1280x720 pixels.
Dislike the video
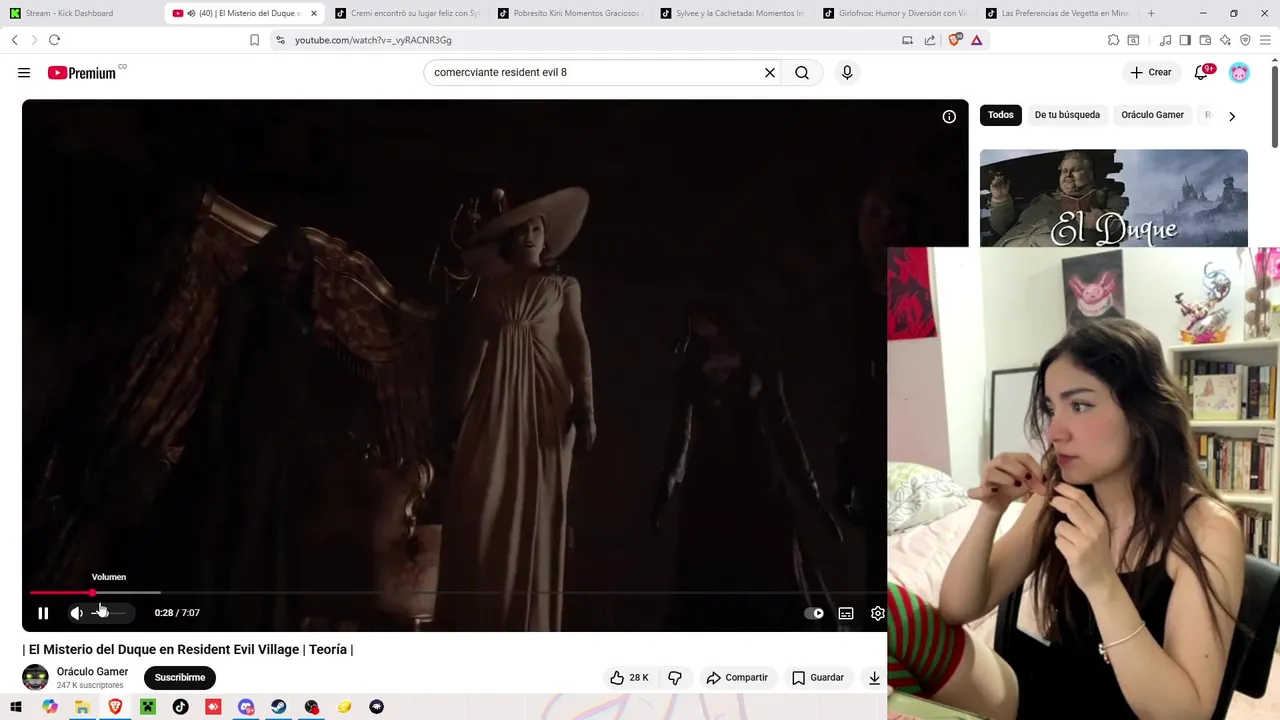pyautogui.click(x=675, y=677)
